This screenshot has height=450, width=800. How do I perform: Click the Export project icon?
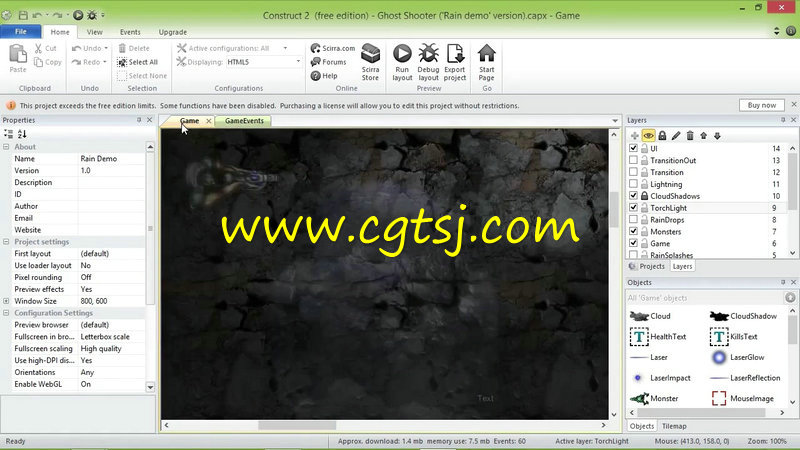coord(455,54)
